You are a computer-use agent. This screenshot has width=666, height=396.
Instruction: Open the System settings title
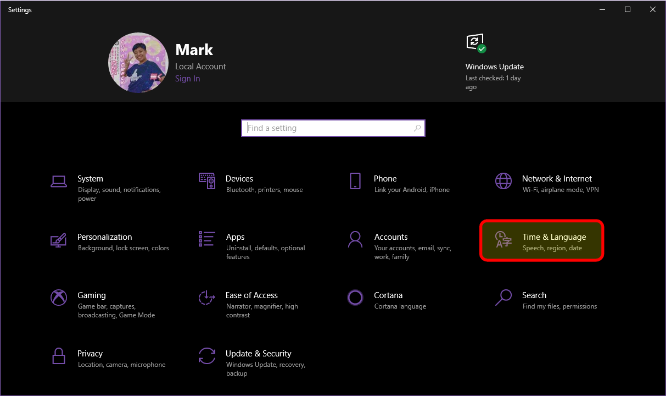[90, 179]
